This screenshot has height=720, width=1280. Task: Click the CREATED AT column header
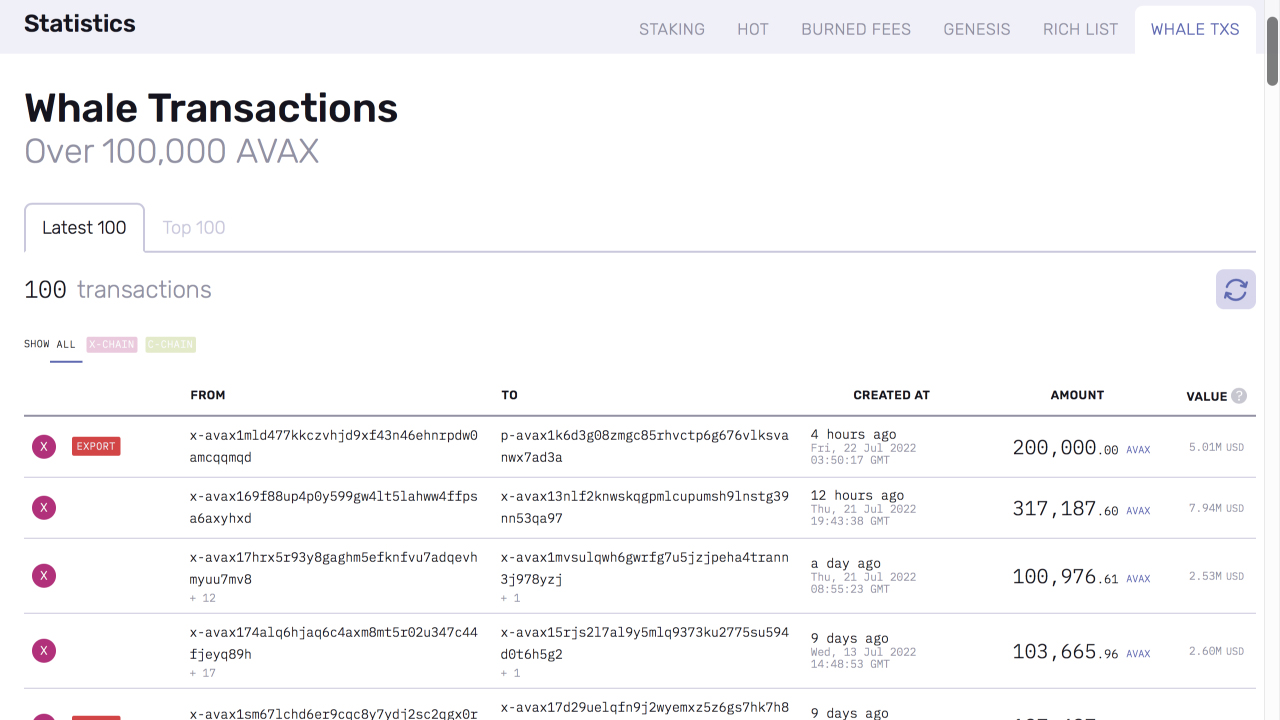tap(892, 395)
